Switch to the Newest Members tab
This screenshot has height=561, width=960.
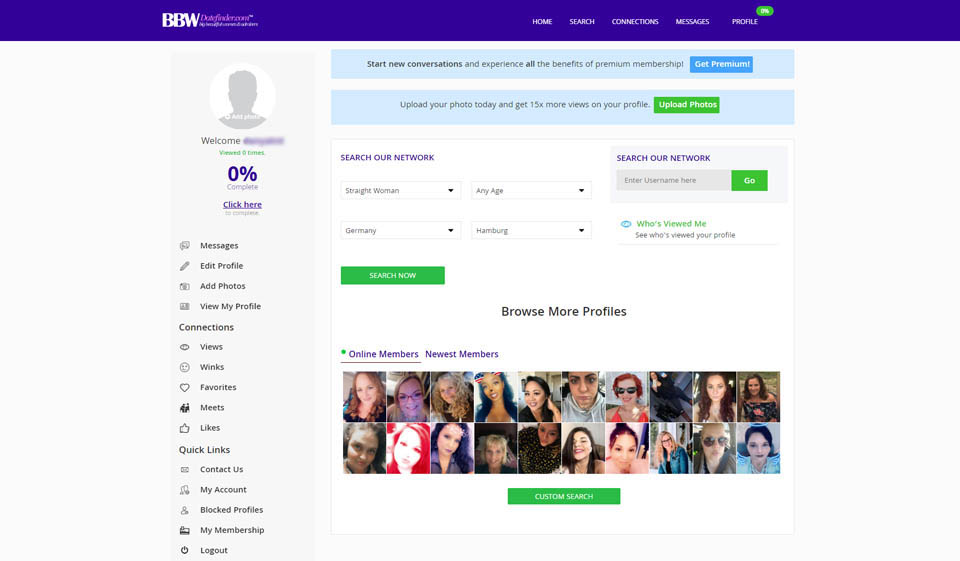click(461, 354)
